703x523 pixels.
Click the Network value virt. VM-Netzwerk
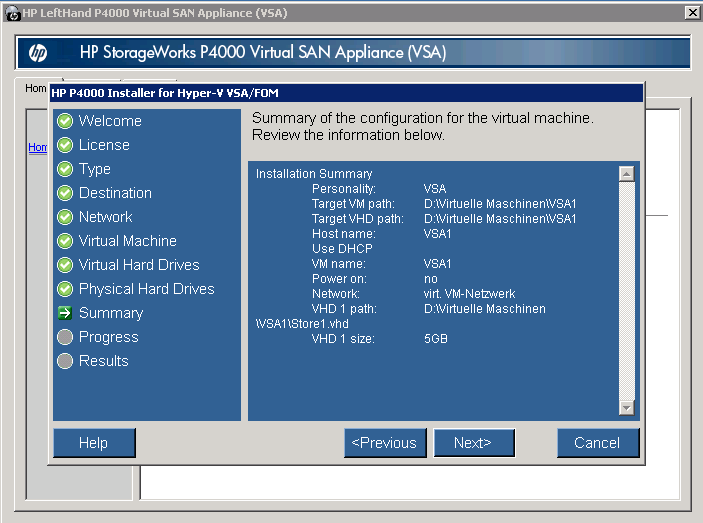click(x=469, y=294)
